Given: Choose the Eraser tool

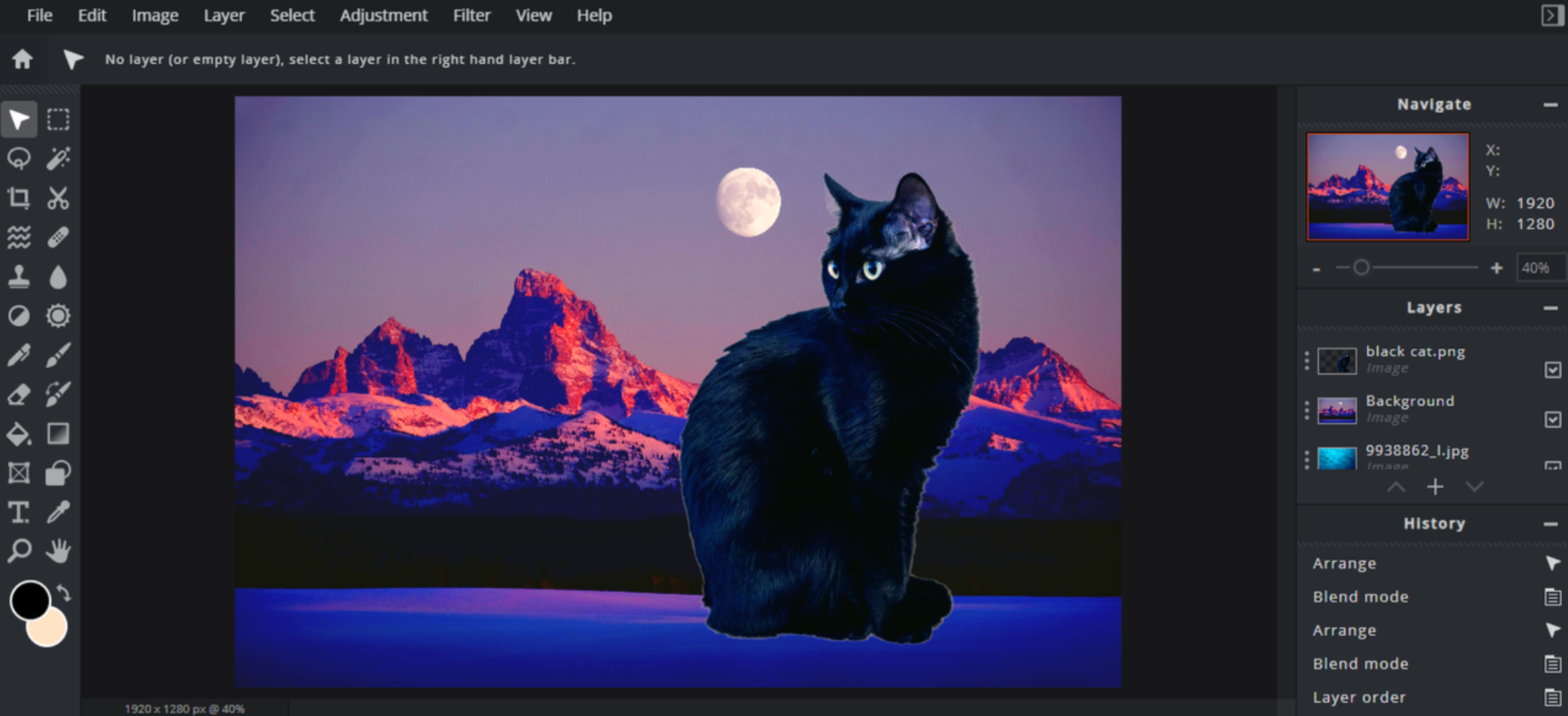Looking at the screenshot, I should pos(19,394).
